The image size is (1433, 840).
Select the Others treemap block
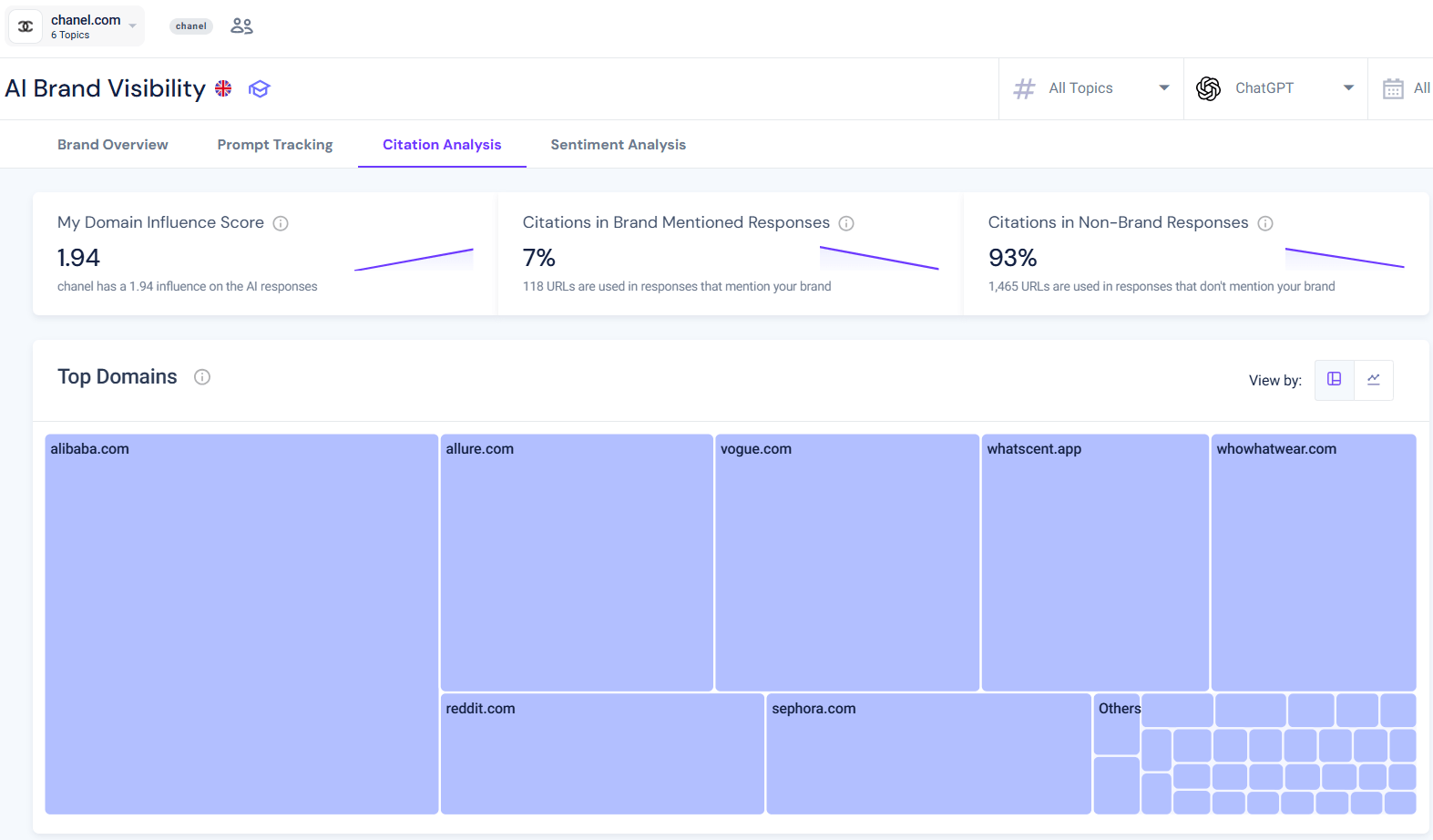click(x=1117, y=724)
